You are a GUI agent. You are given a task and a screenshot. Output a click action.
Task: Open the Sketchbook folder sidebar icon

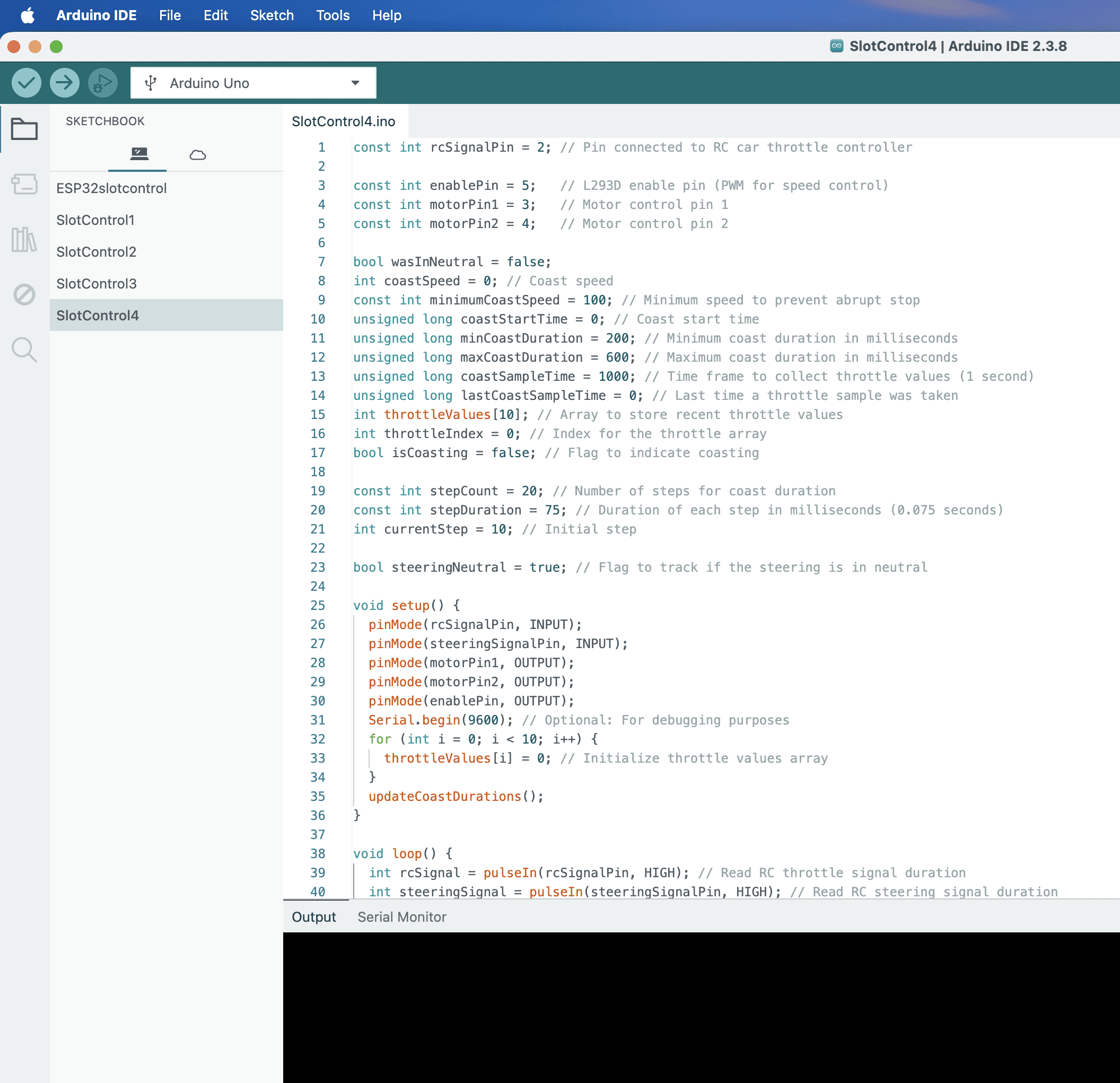coord(24,129)
